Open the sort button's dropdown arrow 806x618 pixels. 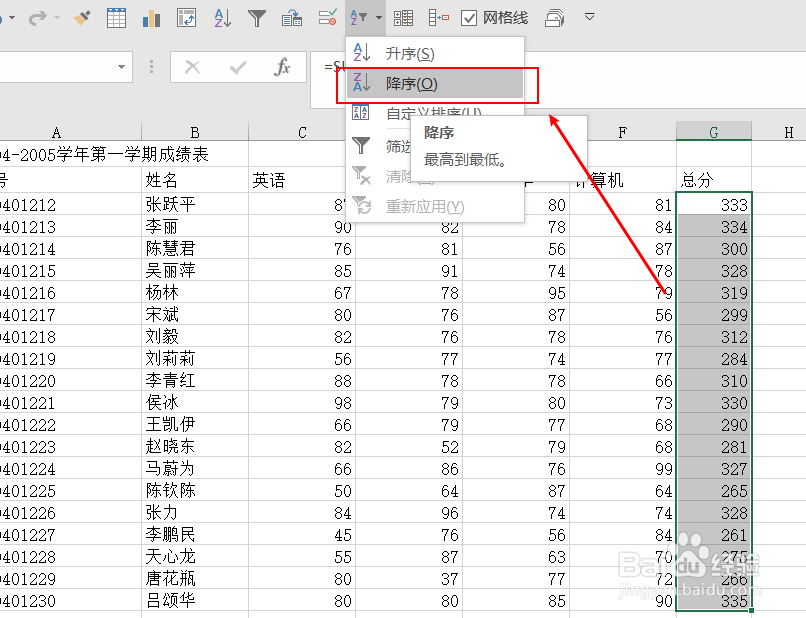pos(378,17)
